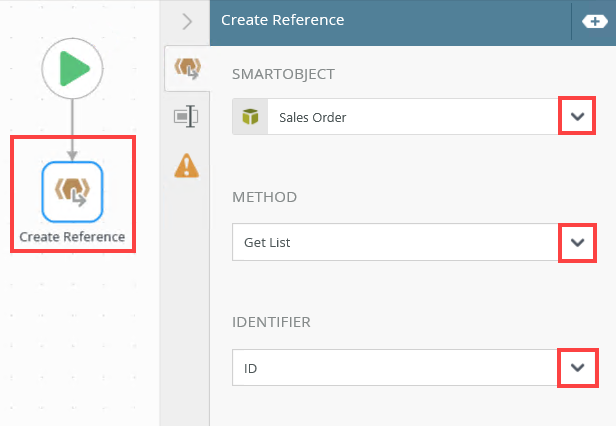Viewport: 616px width, 426px height.
Task: Expand the Method dropdown arrow
Action: (576, 242)
